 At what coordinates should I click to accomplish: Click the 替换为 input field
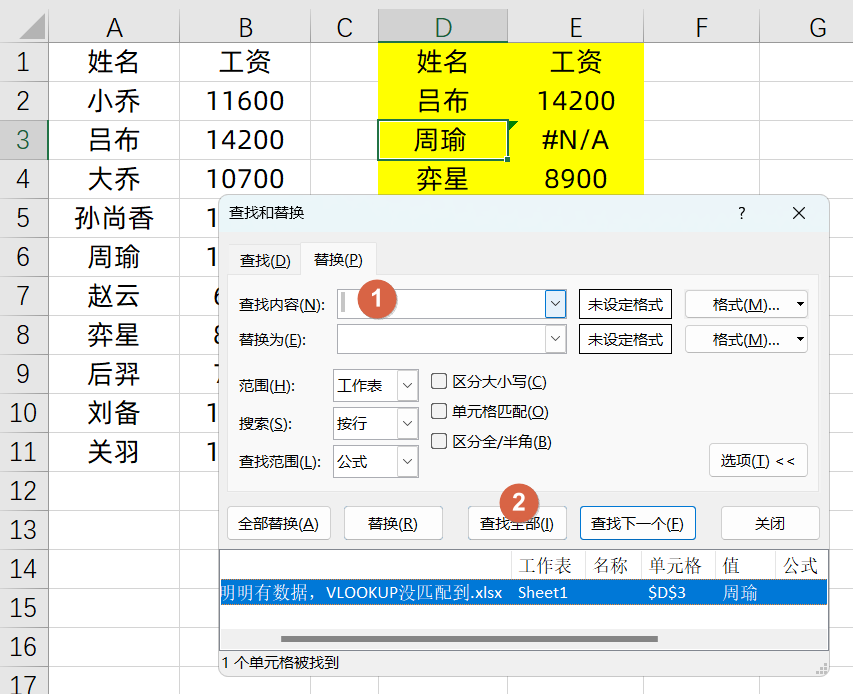coord(441,339)
